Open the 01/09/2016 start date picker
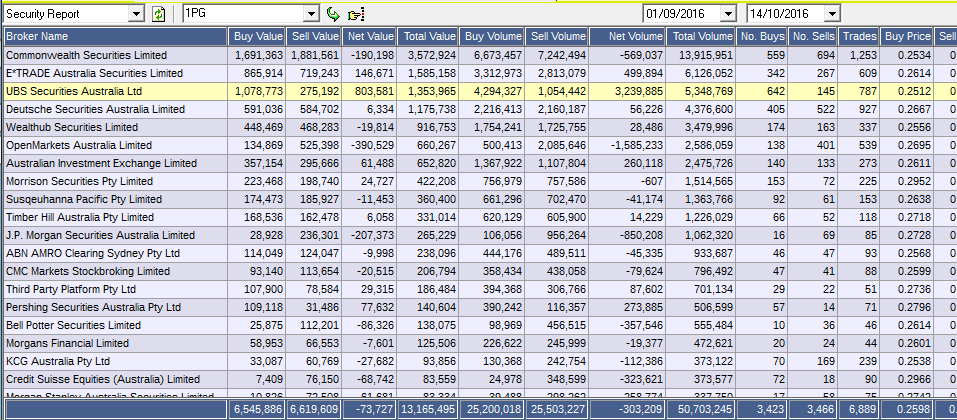This screenshot has width=957, height=420. 728,13
